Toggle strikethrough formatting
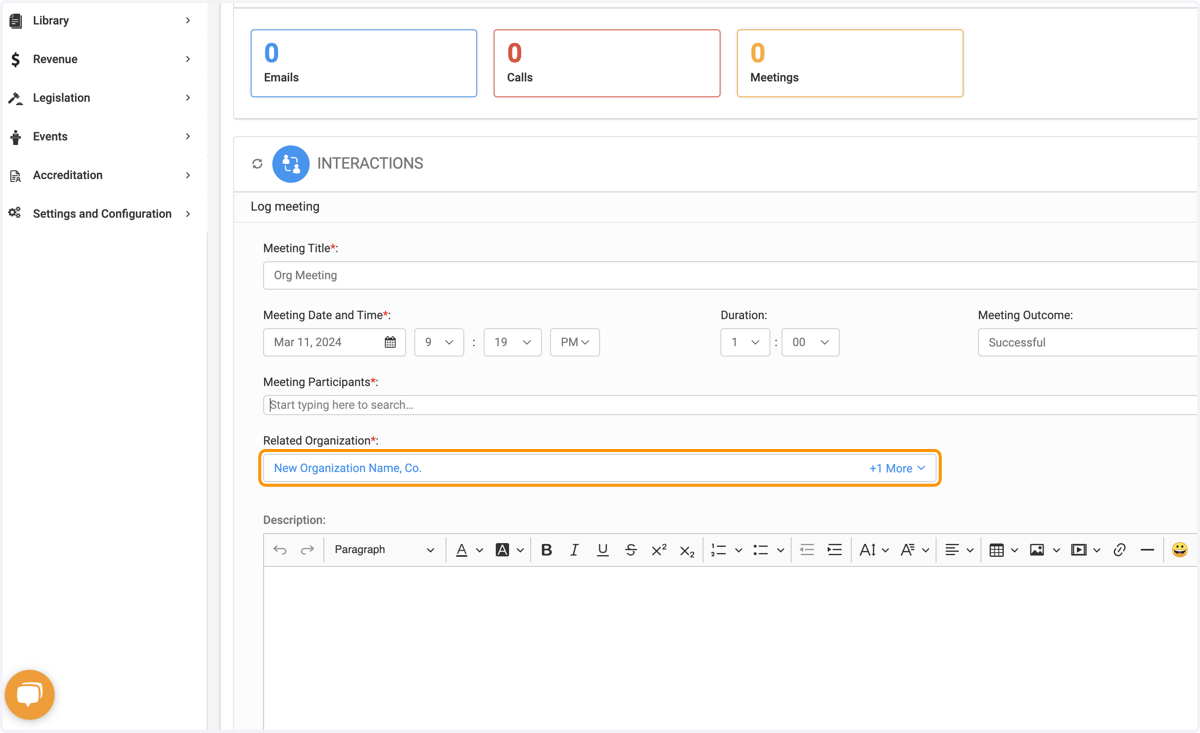Image resolution: width=1200 pixels, height=733 pixels. 630,550
